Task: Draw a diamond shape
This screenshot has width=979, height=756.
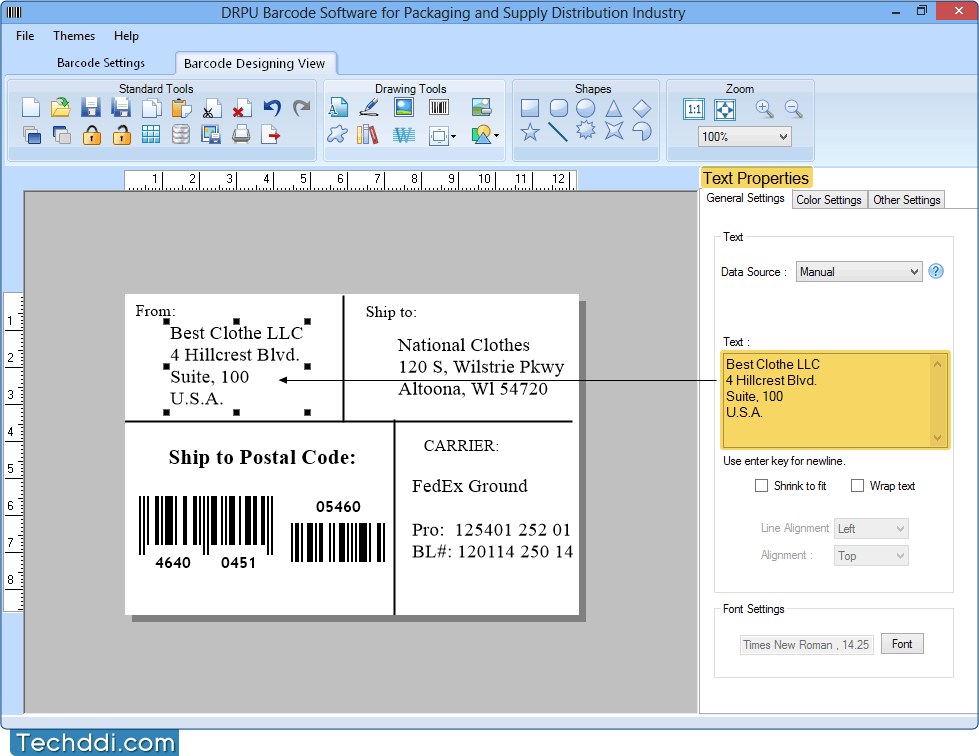Action: click(642, 109)
